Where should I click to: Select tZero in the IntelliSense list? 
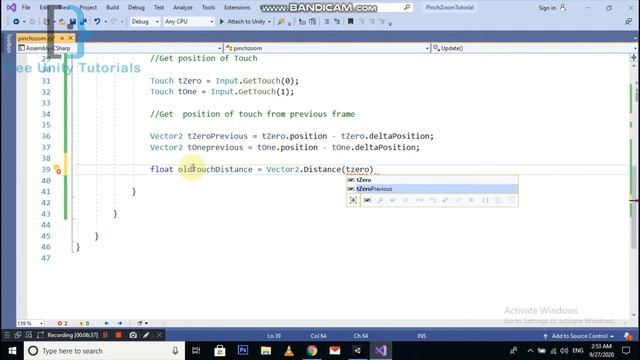432,180
